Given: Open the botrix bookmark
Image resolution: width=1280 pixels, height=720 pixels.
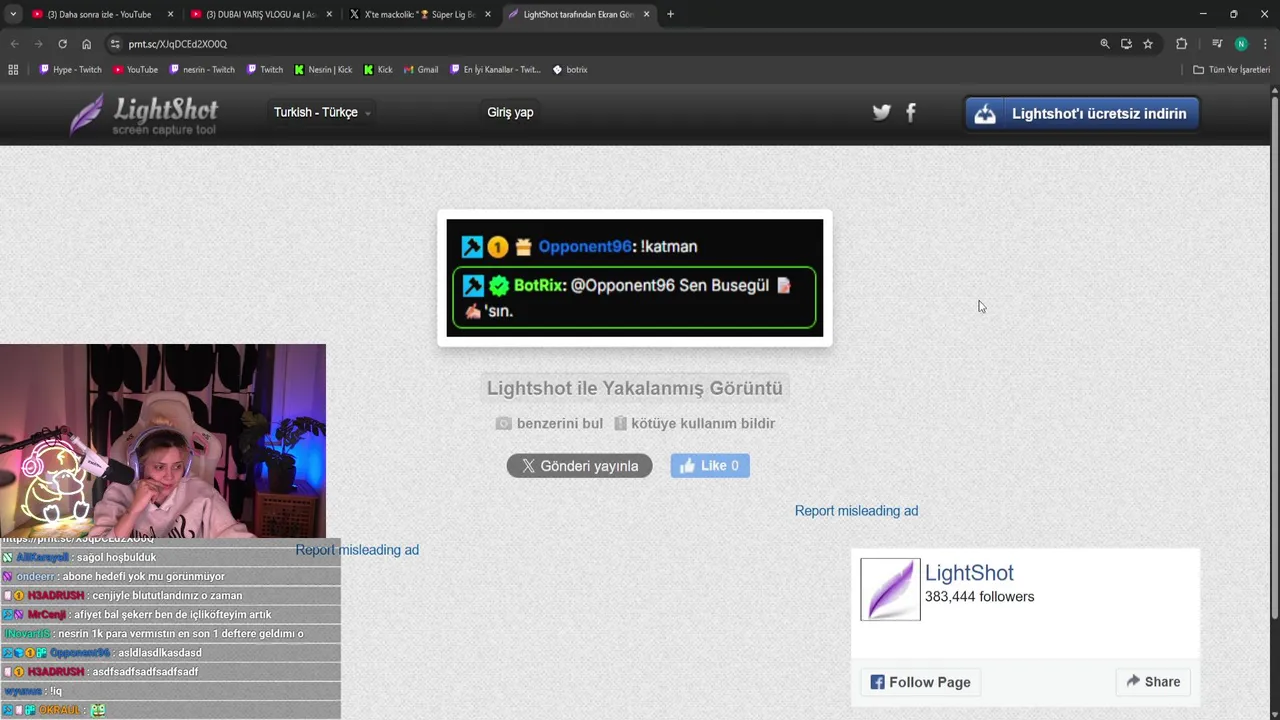Looking at the screenshot, I should pos(570,70).
